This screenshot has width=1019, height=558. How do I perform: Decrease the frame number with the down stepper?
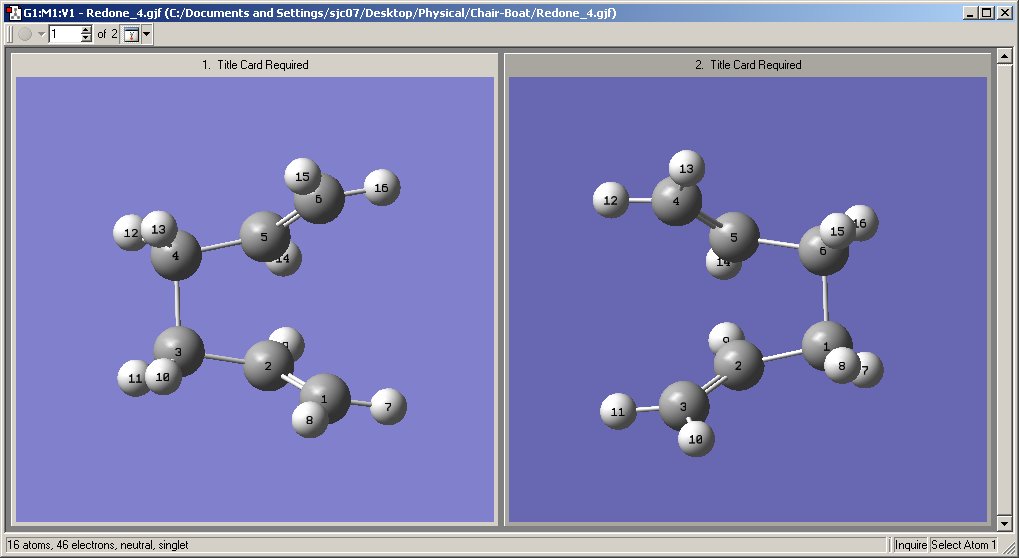pyautogui.click(x=86, y=38)
